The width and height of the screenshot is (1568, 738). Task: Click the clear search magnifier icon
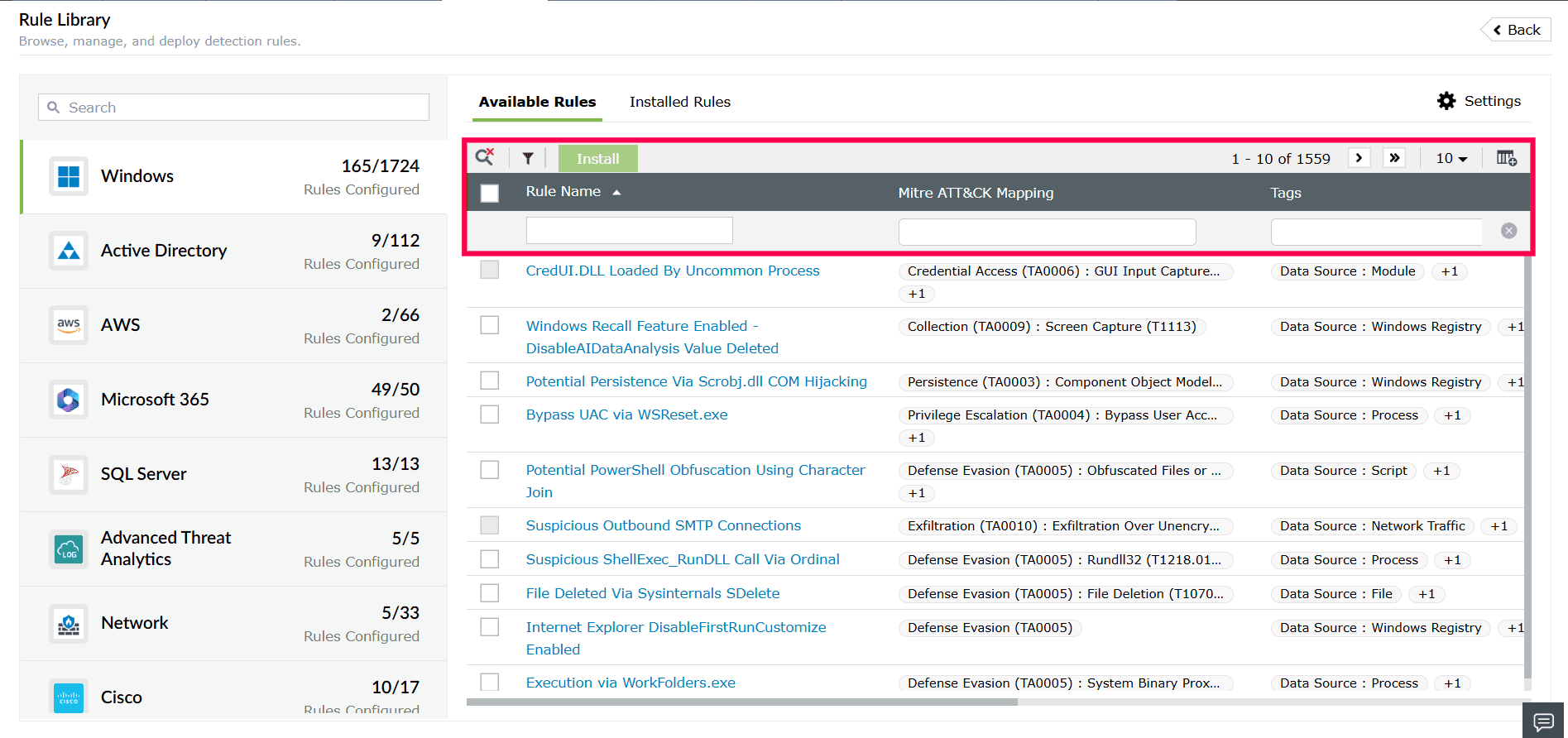pos(485,156)
